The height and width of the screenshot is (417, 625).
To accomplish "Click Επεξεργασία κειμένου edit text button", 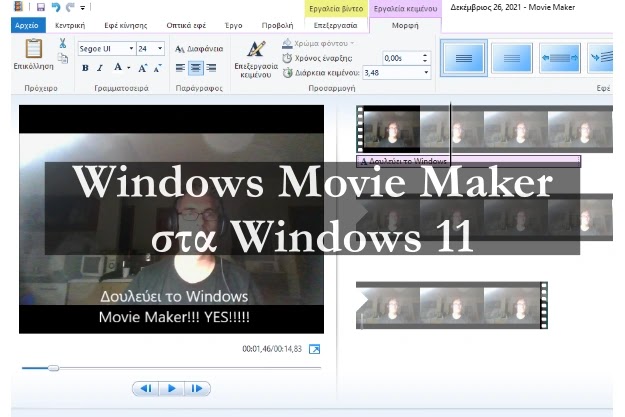I will click(x=256, y=59).
